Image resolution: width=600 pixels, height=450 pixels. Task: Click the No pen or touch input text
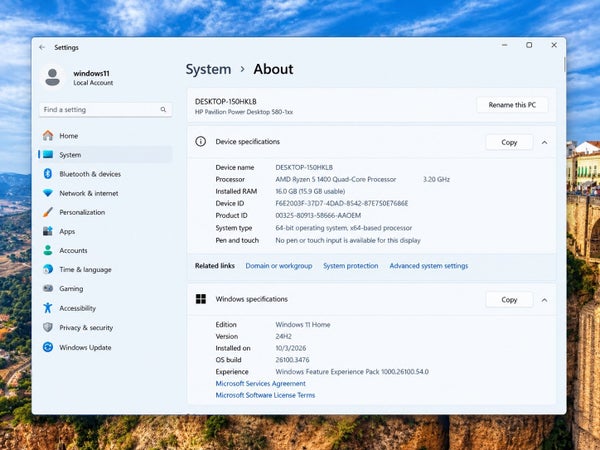coord(348,240)
